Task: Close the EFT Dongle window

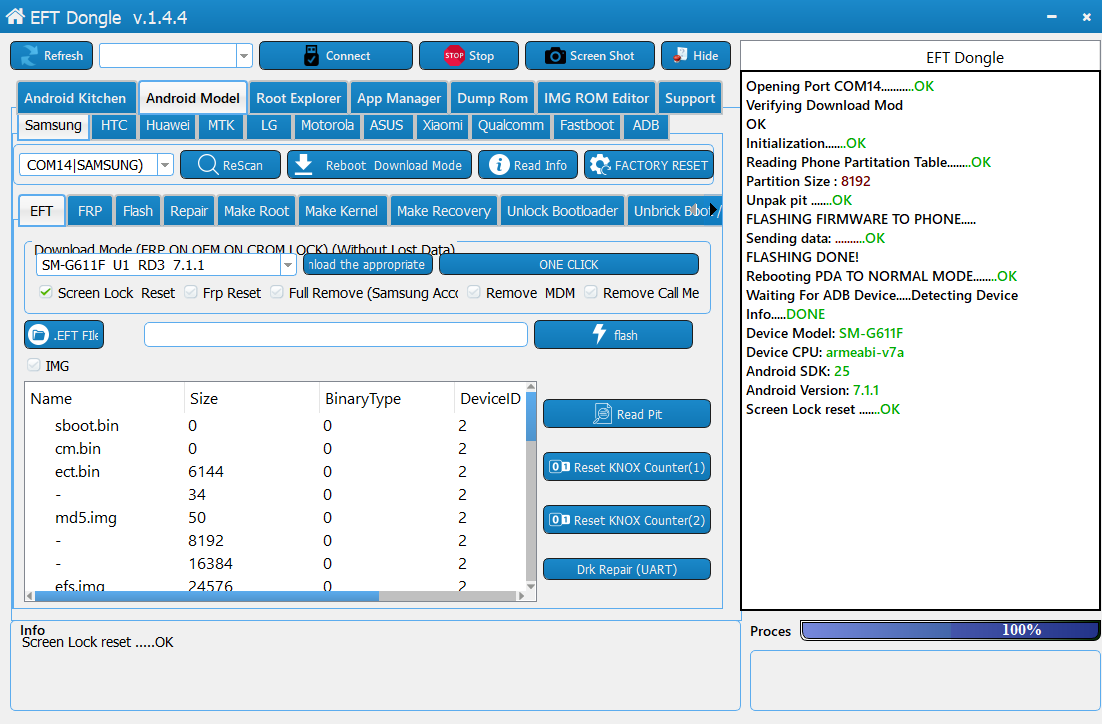Action: point(1087,17)
